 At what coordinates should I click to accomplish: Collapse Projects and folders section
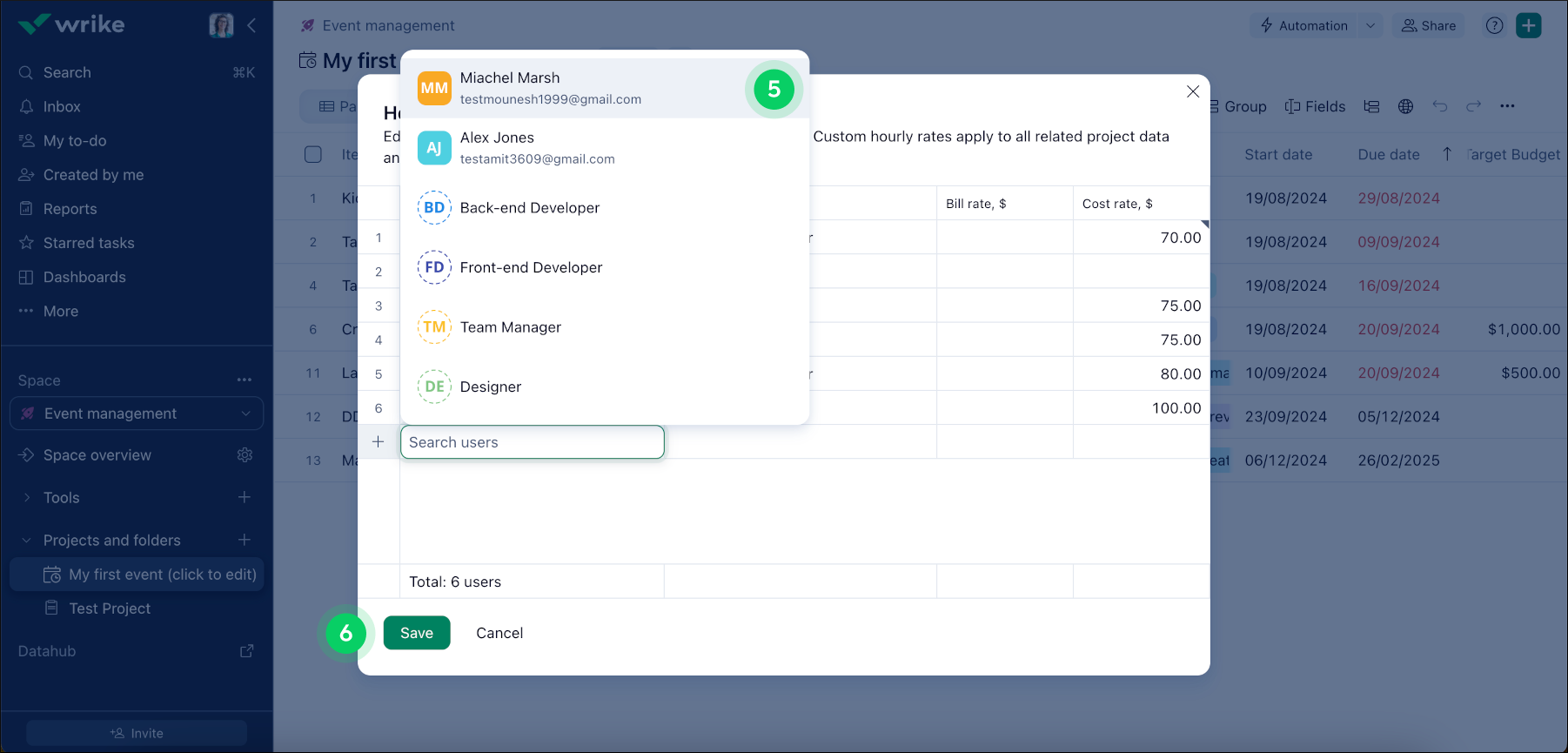tap(27, 541)
